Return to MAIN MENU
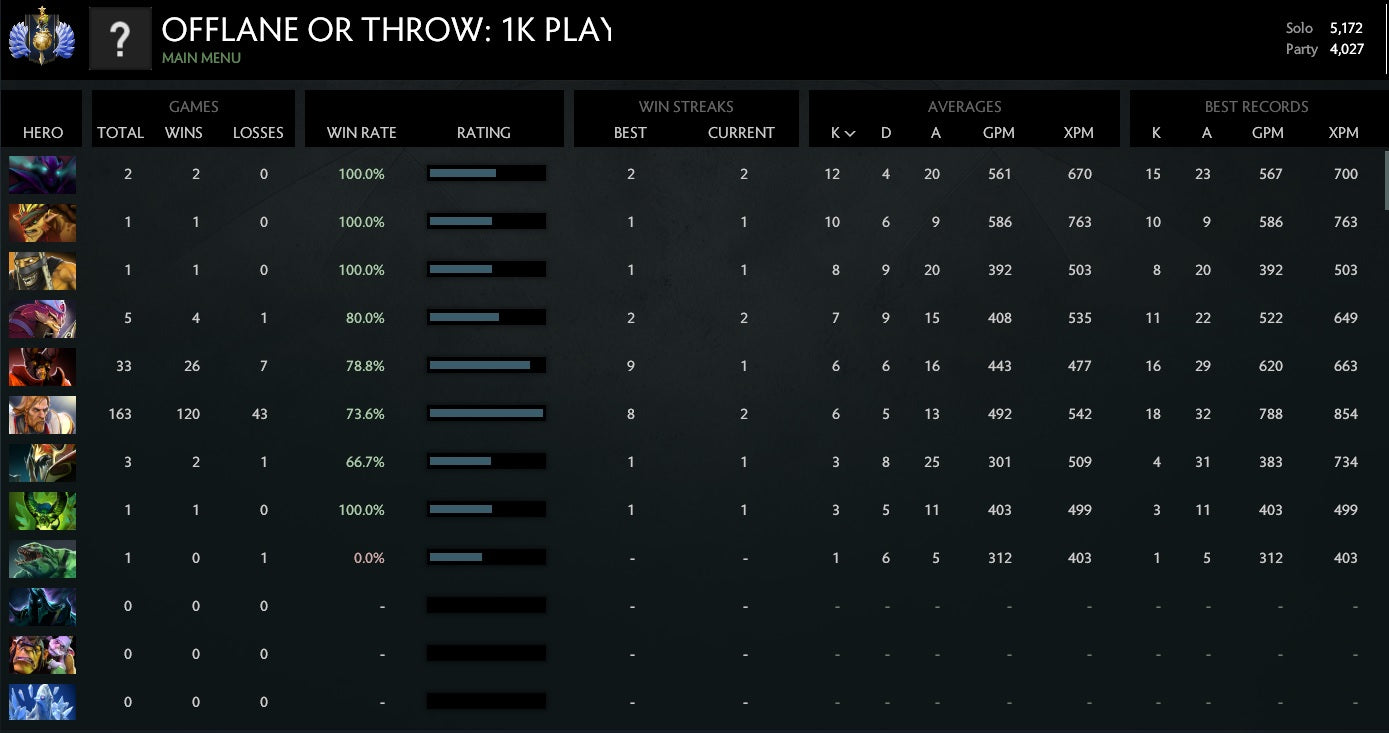The height and width of the screenshot is (733, 1389). tap(201, 58)
